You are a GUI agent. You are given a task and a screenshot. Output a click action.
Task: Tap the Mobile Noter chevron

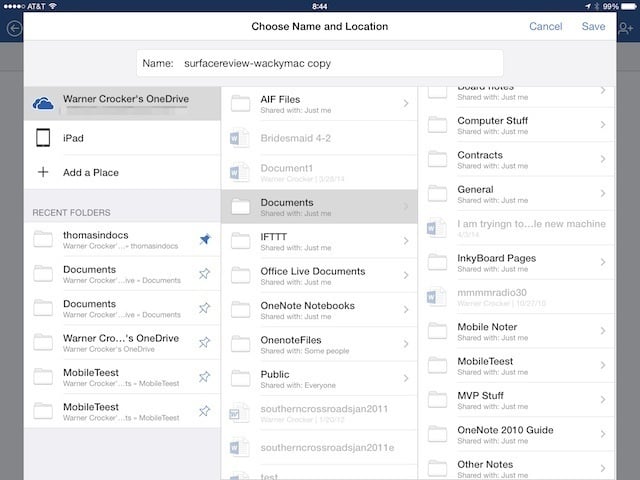(603, 331)
